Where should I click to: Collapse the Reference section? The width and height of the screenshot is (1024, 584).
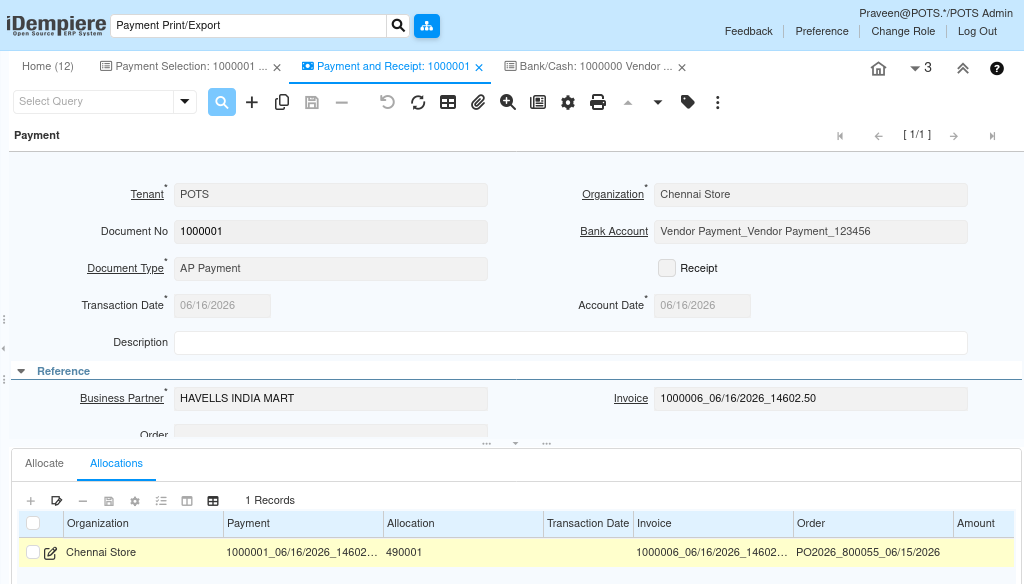click(21, 371)
